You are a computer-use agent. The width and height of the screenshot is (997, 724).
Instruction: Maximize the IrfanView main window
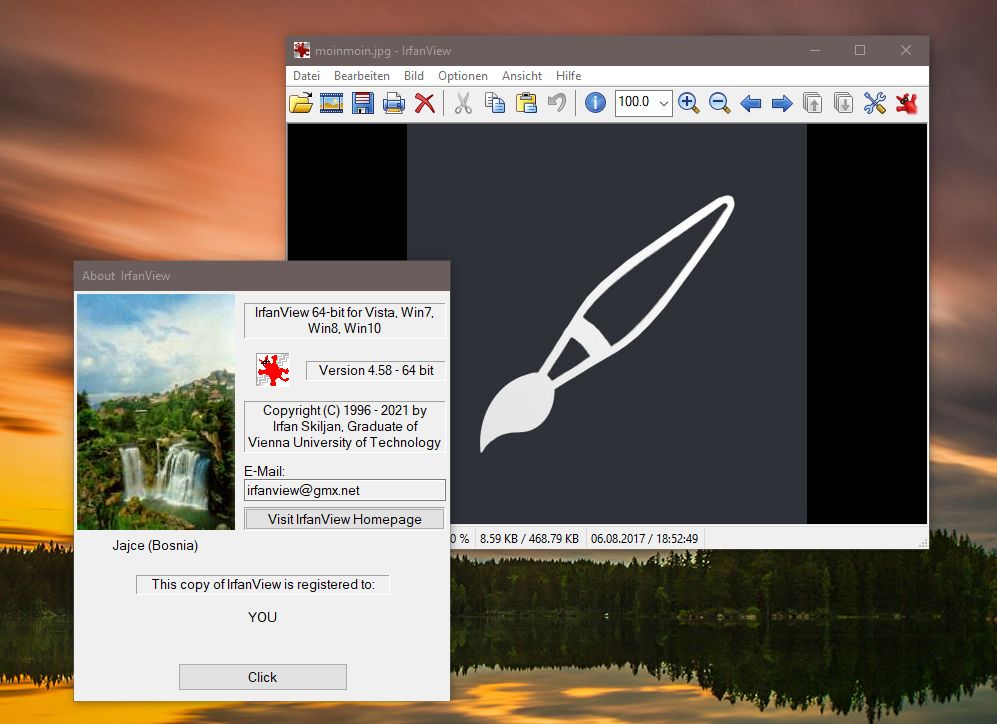(860, 50)
